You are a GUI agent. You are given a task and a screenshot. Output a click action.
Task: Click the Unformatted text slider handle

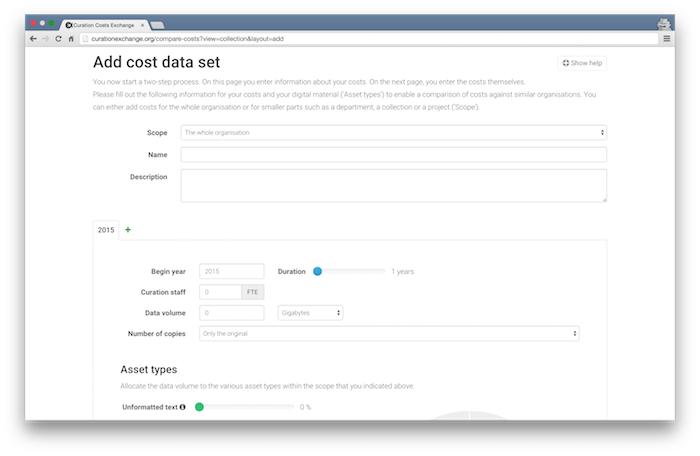click(x=200, y=407)
